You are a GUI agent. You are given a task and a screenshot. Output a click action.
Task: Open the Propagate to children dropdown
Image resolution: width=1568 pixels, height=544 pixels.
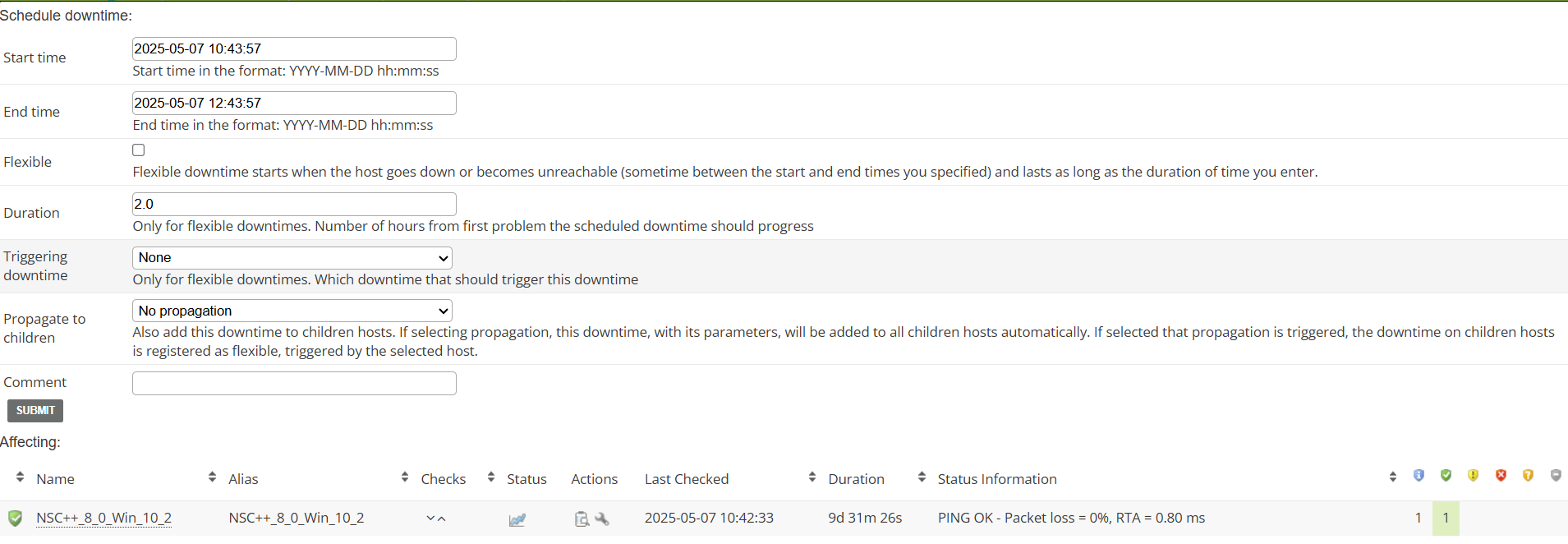pyautogui.click(x=292, y=311)
